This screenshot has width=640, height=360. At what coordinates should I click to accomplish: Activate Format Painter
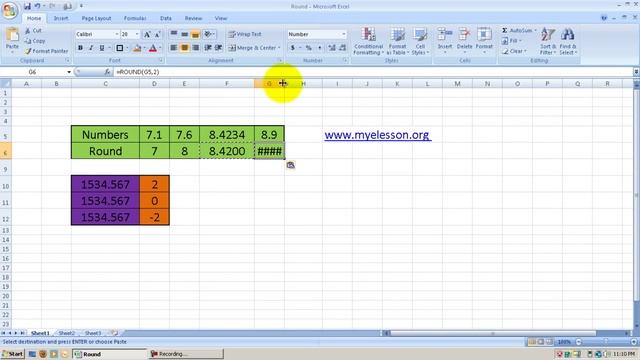(46, 51)
